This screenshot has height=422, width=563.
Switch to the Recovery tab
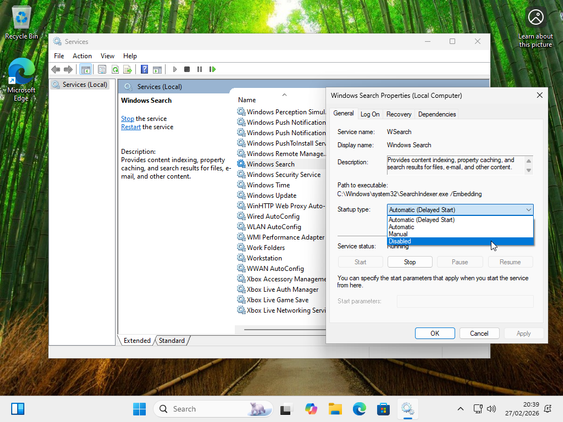click(x=399, y=114)
